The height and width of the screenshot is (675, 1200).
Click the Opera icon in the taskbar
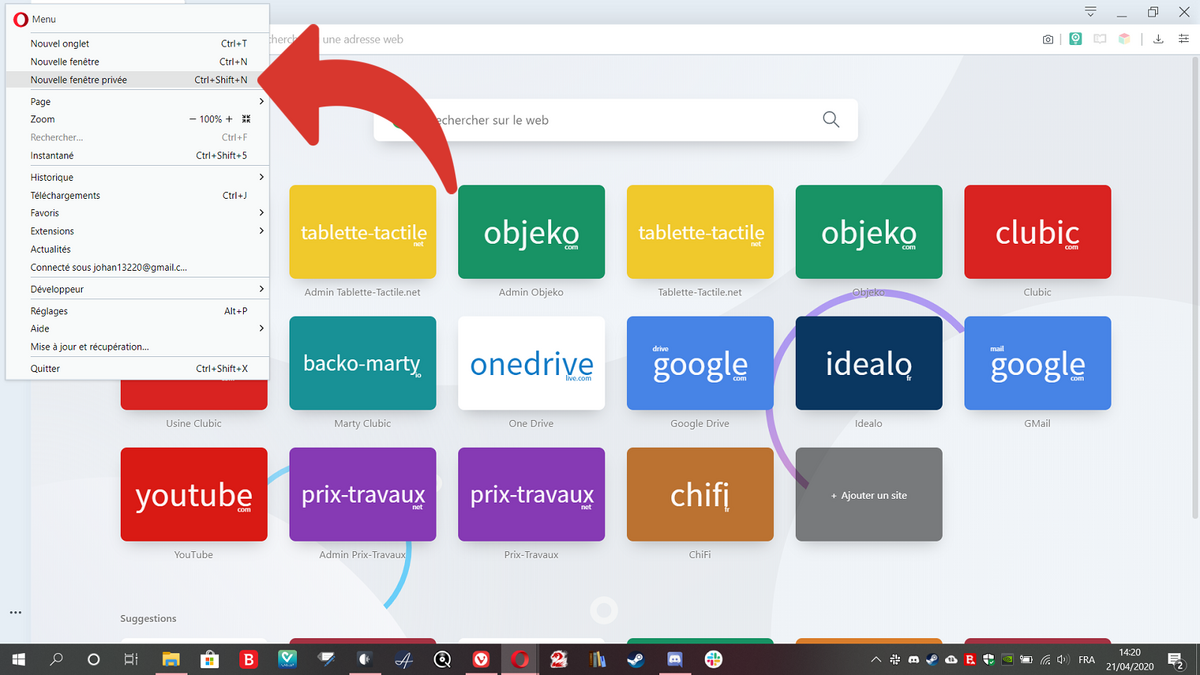(520, 659)
